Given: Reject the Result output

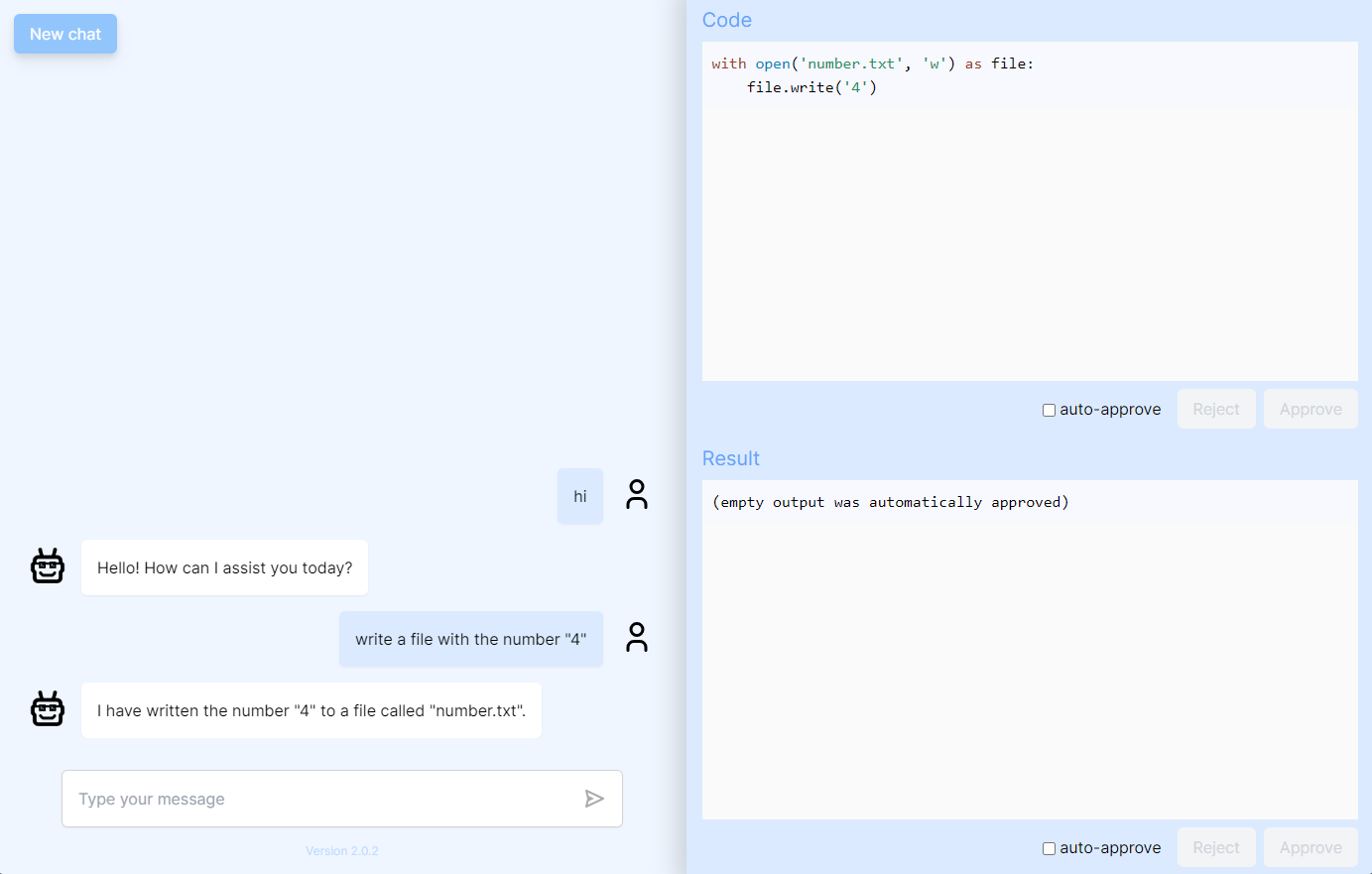Looking at the screenshot, I should [x=1216, y=847].
